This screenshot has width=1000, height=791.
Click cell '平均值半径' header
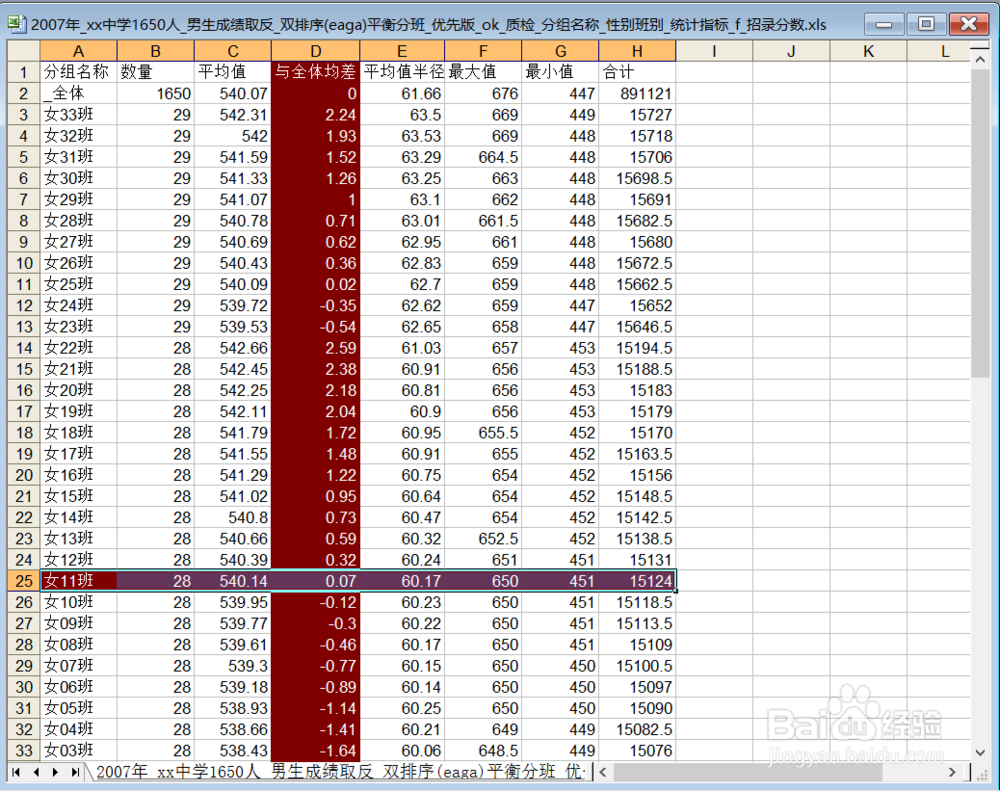click(x=402, y=72)
